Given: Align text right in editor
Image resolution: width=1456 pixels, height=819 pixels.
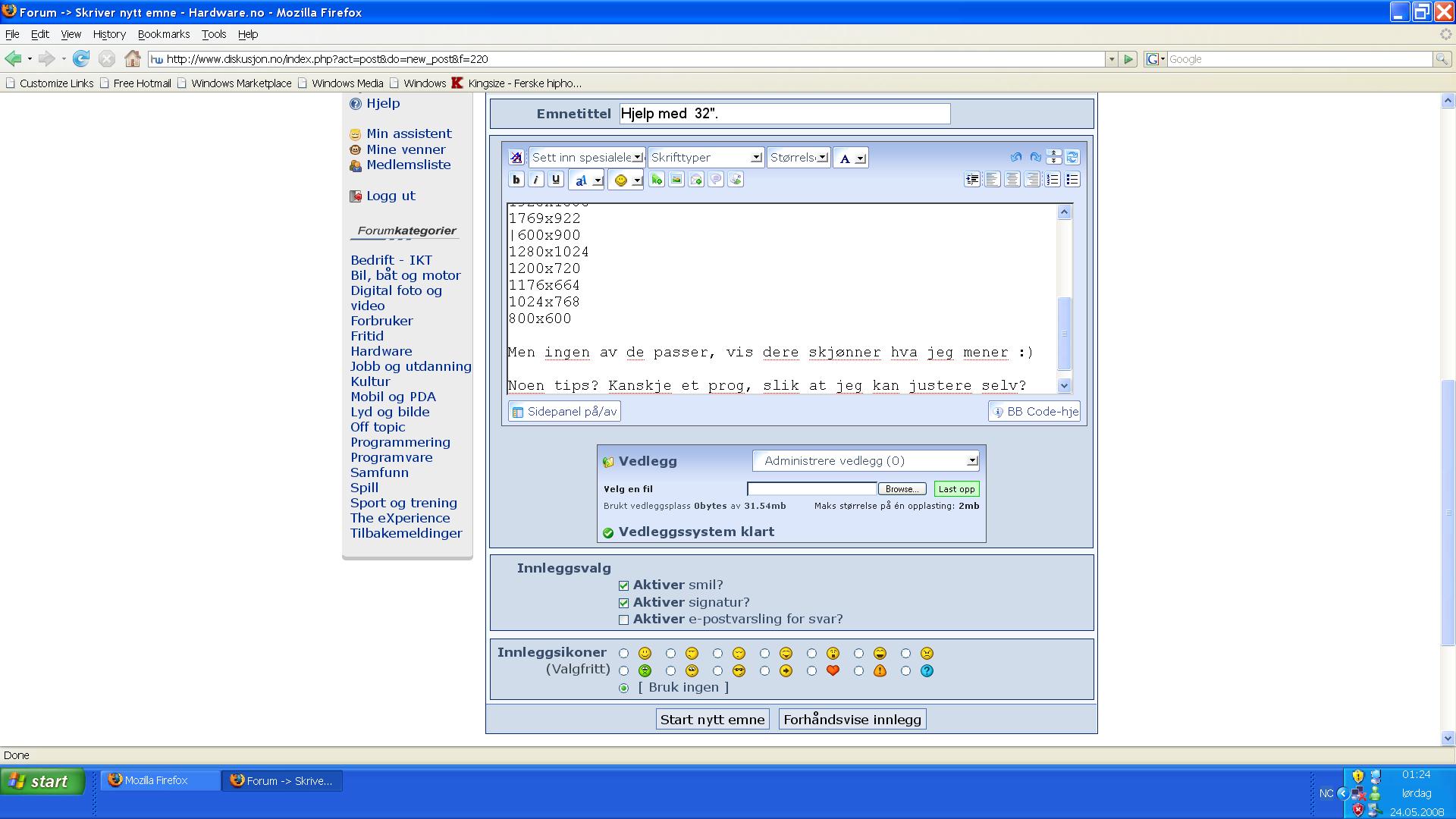Looking at the screenshot, I should pos(1032,180).
